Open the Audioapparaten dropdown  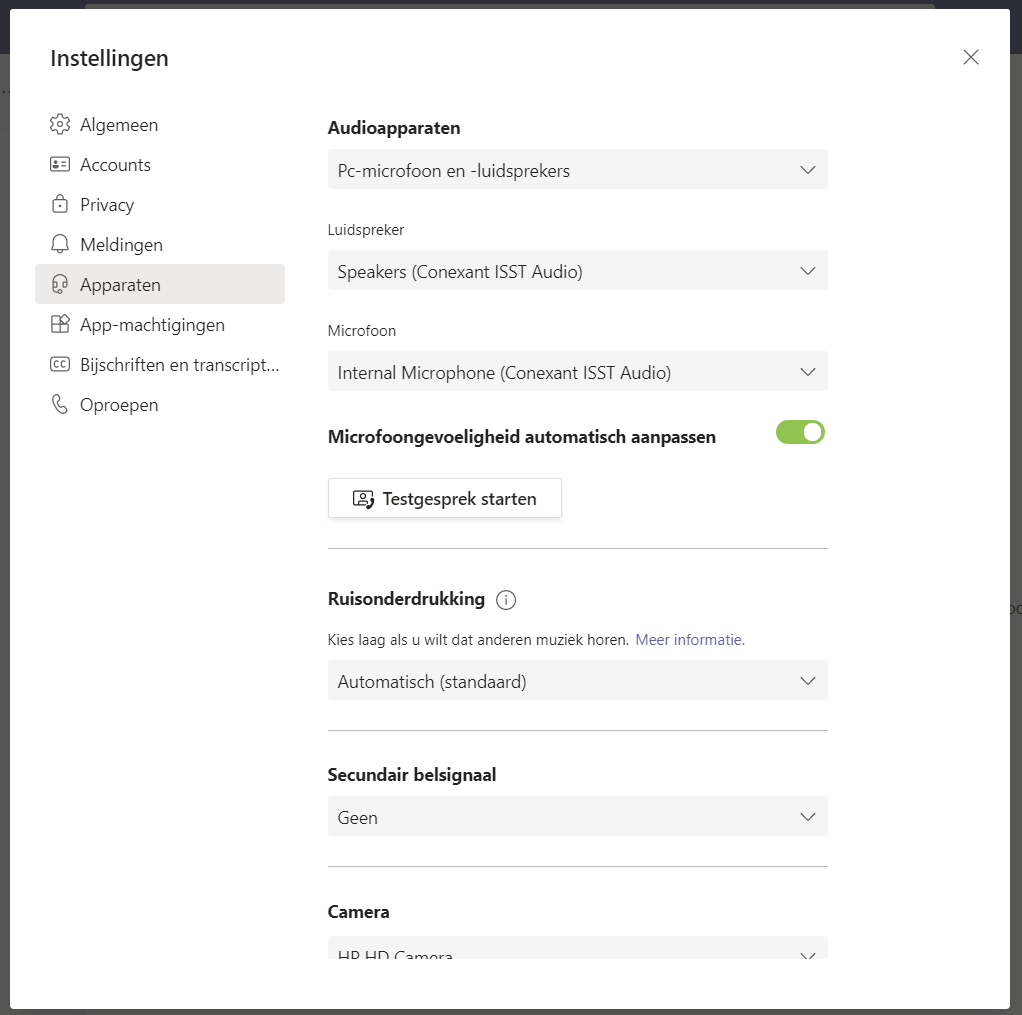(x=577, y=169)
